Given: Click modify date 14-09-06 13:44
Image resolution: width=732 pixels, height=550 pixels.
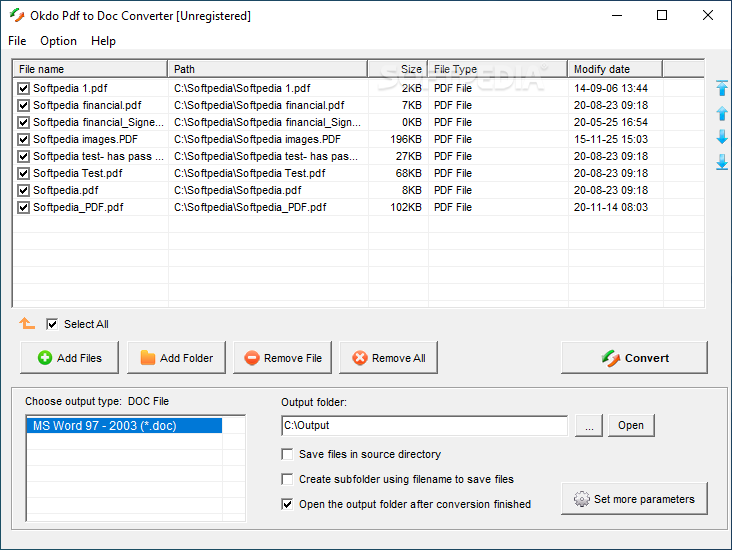Looking at the screenshot, I should tap(611, 88).
